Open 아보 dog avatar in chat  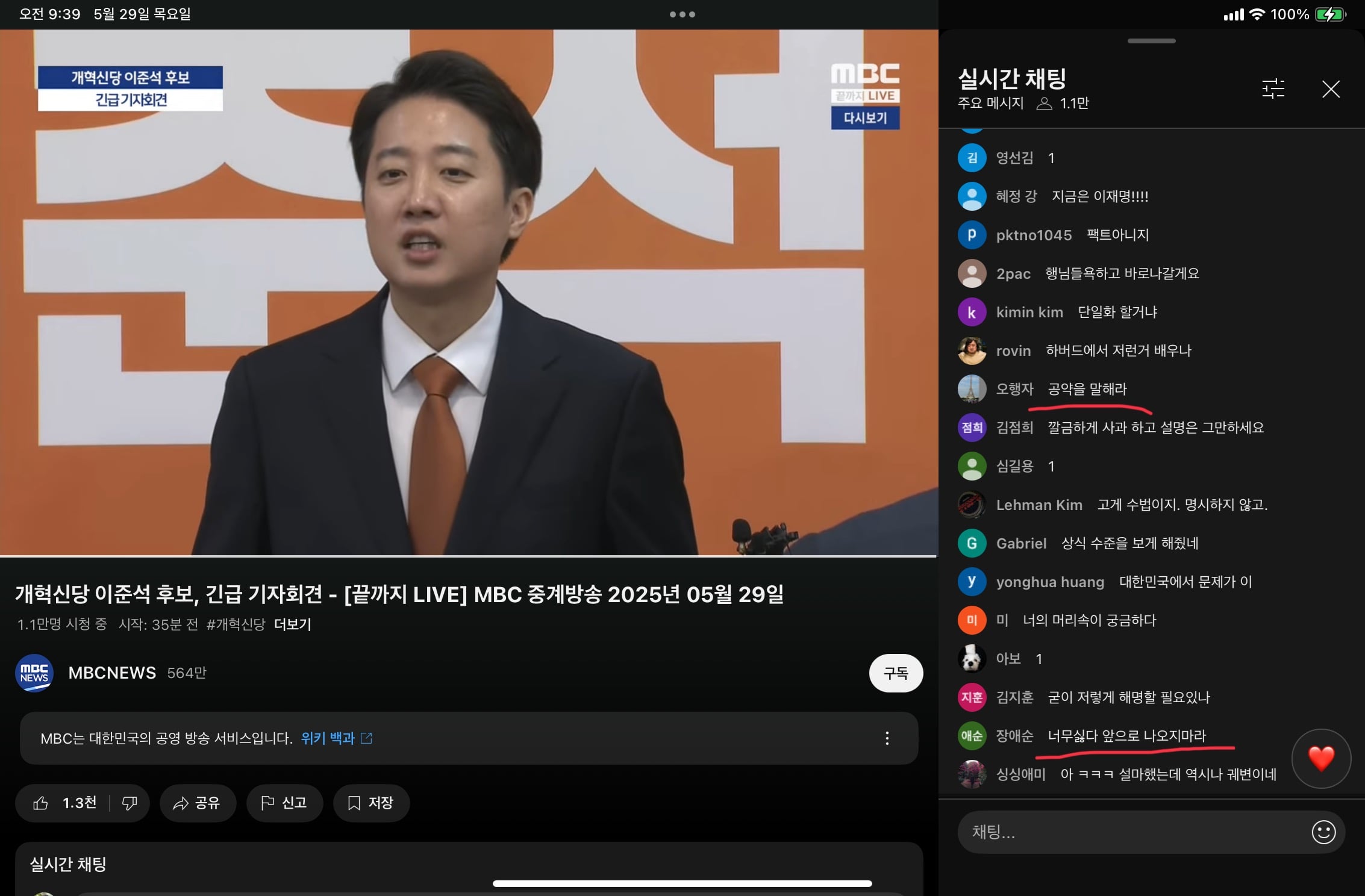tap(972, 659)
